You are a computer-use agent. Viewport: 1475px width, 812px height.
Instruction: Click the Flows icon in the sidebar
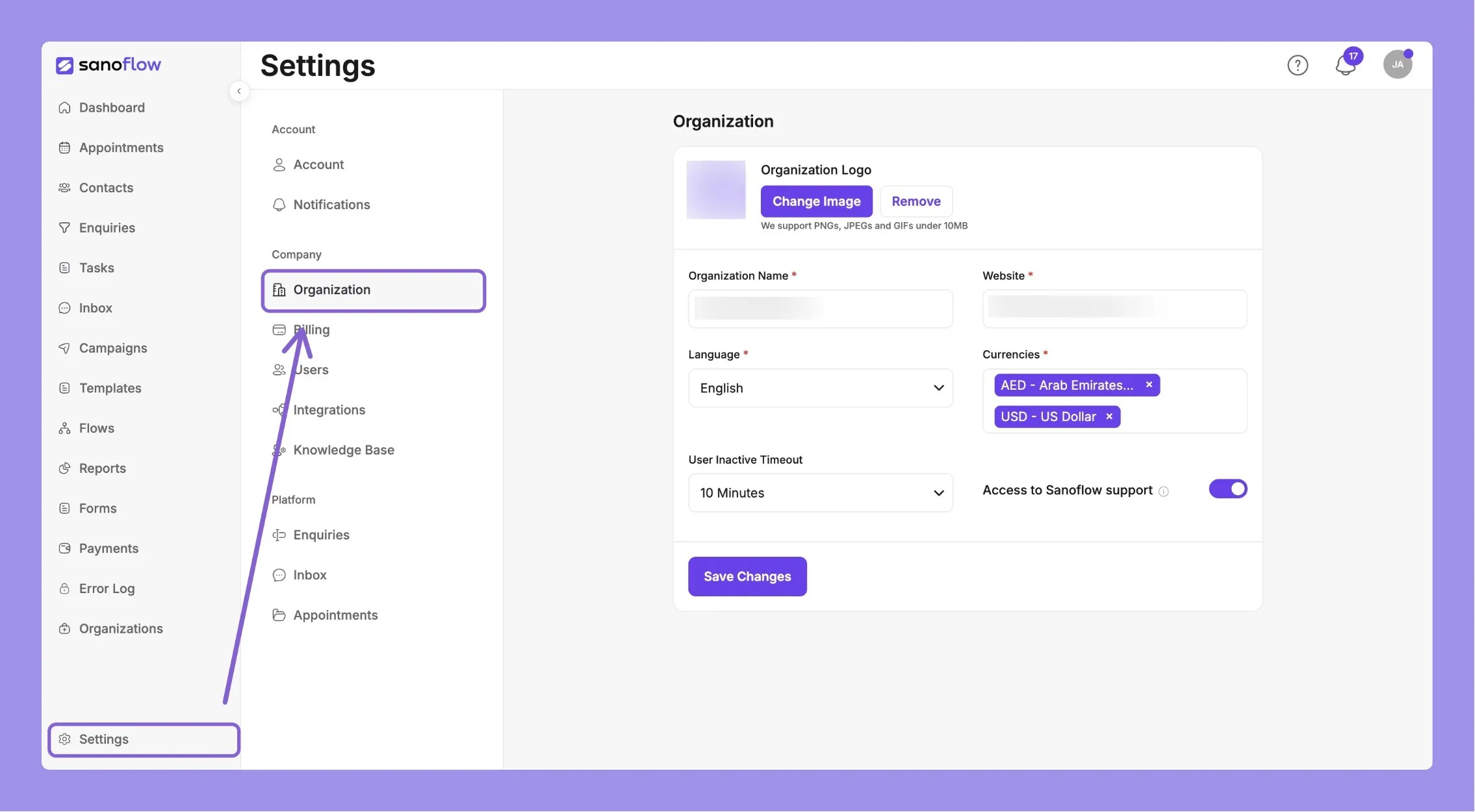click(x=64, y=429)
